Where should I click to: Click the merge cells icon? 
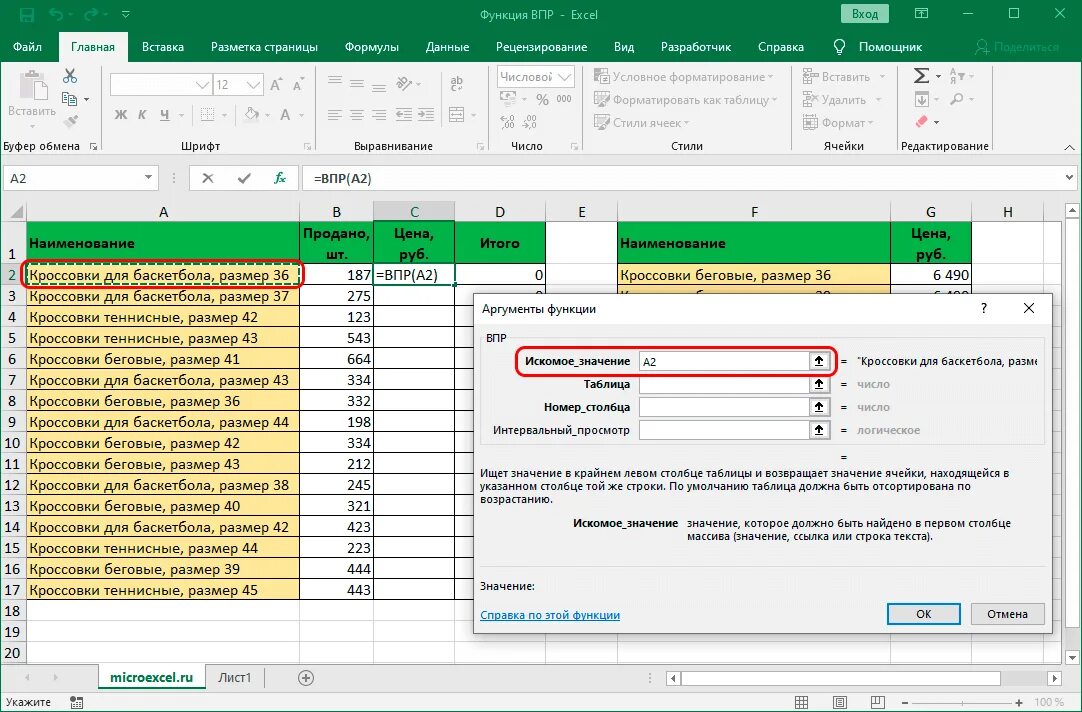pyautogui.click(x=457, y=115)
